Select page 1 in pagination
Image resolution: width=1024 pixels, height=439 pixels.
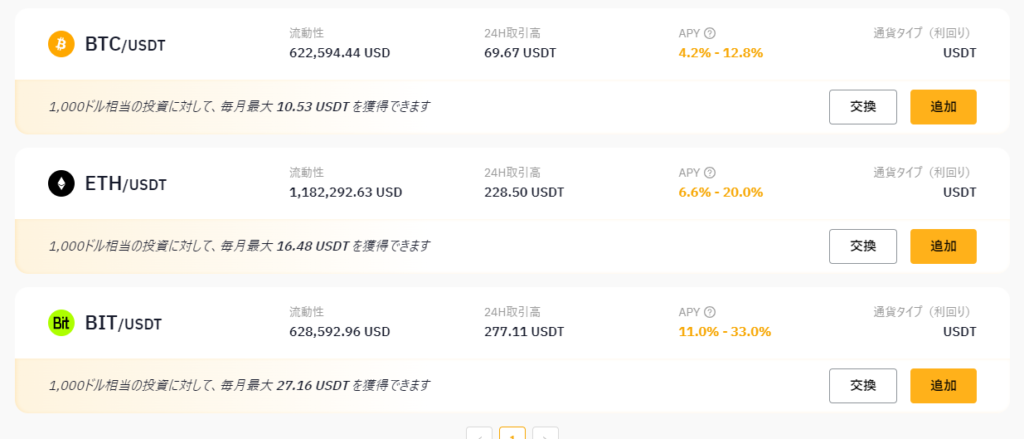coord(512,434)
